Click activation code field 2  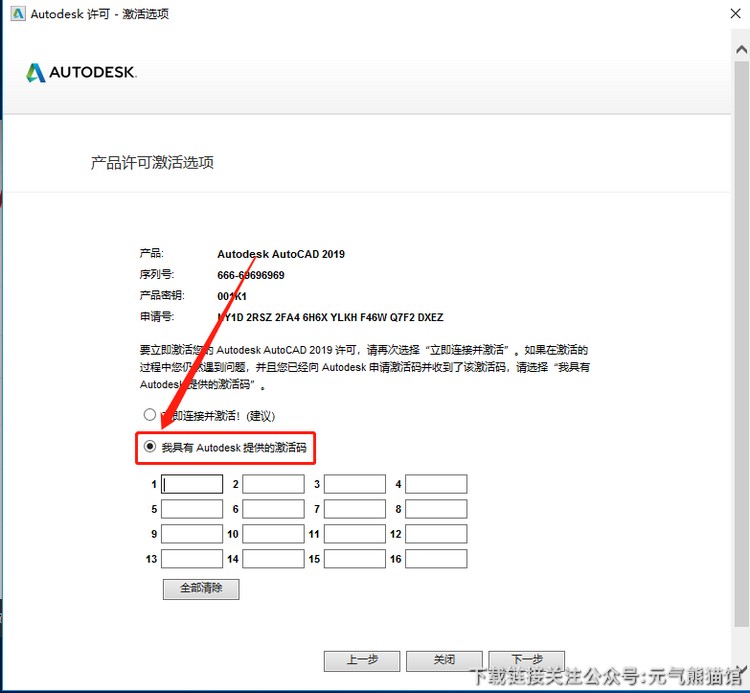[x=273, y=484]
